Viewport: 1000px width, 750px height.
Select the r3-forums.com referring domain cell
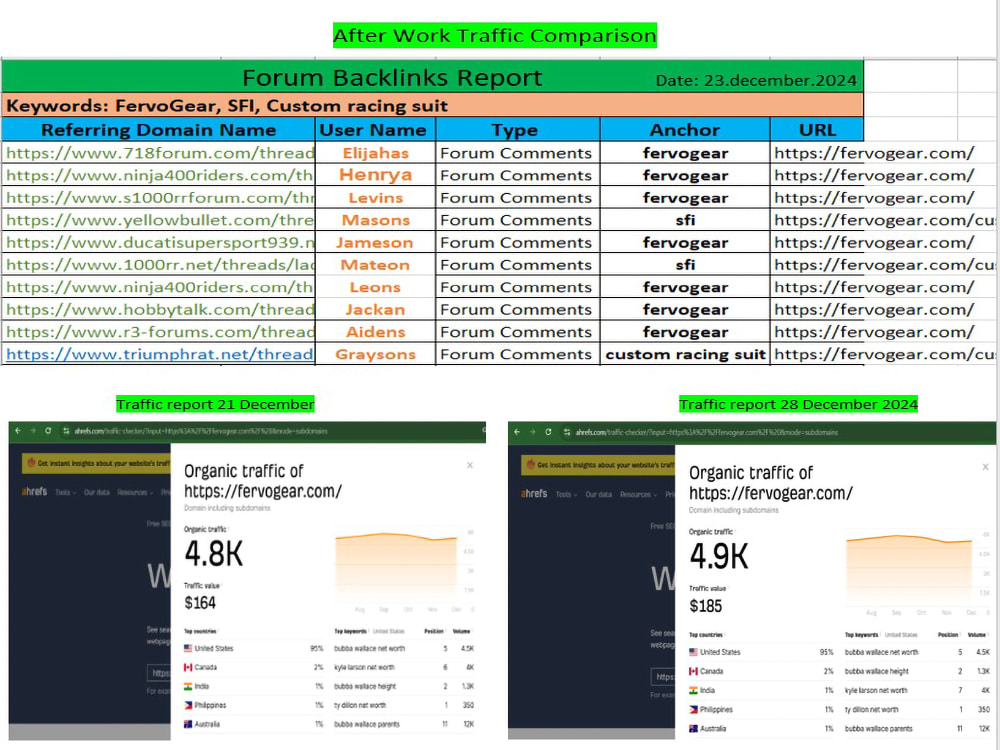pyautogui.click(x=159, y=332)
